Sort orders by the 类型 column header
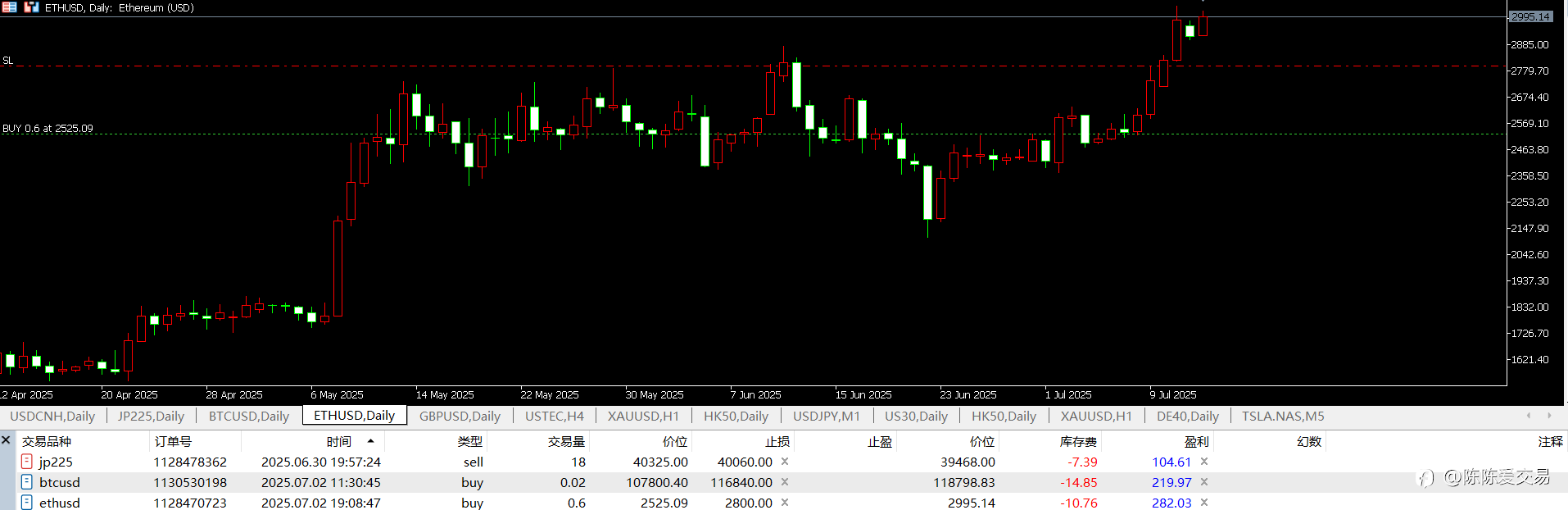 470,441
